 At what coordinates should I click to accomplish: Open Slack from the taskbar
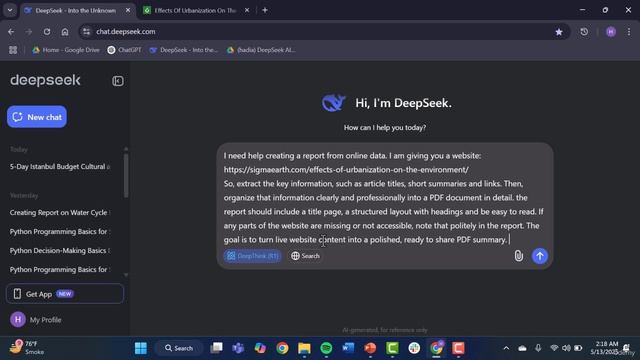coord(414,348)
